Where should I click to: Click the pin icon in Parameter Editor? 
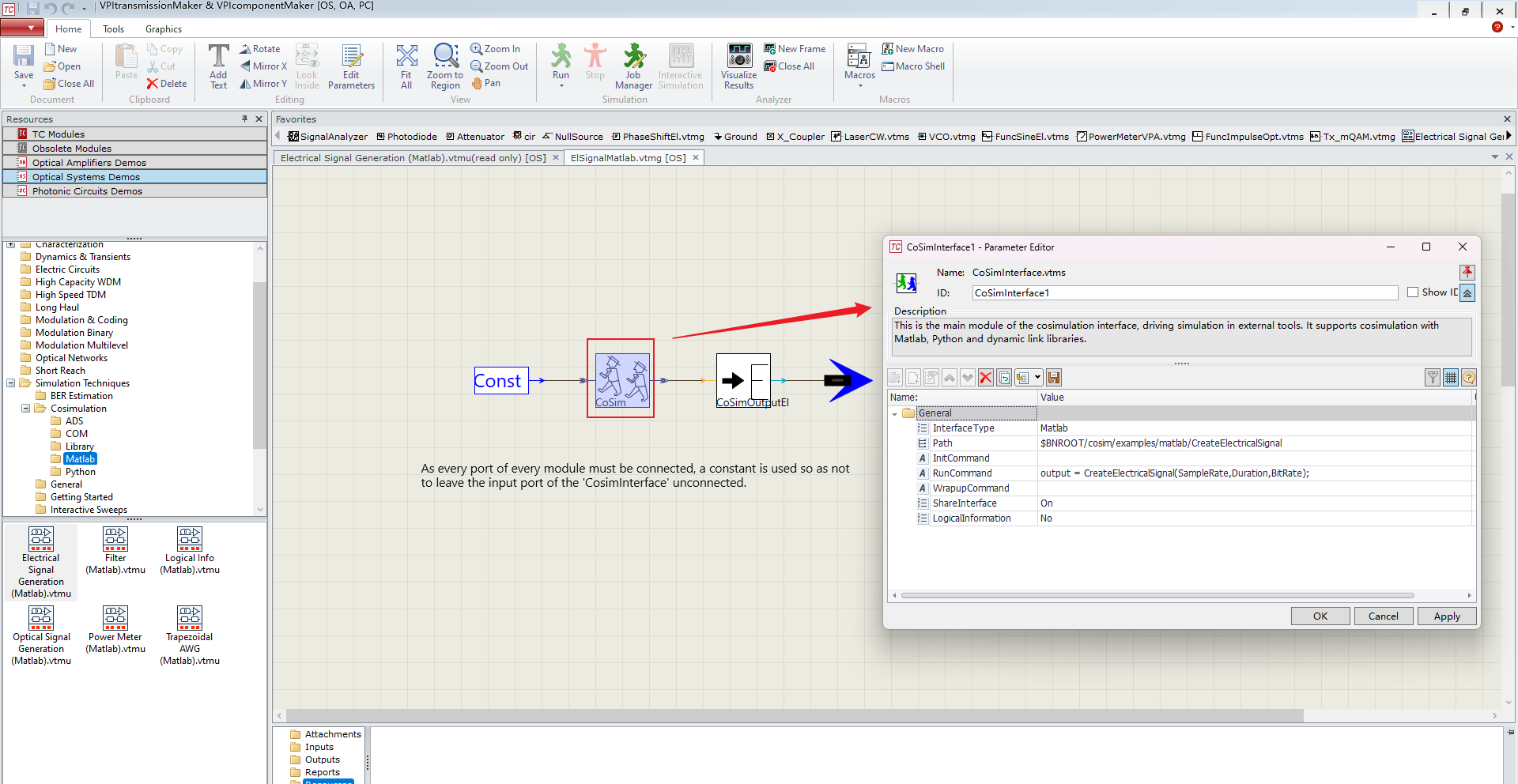click(x=1467, y=272)
